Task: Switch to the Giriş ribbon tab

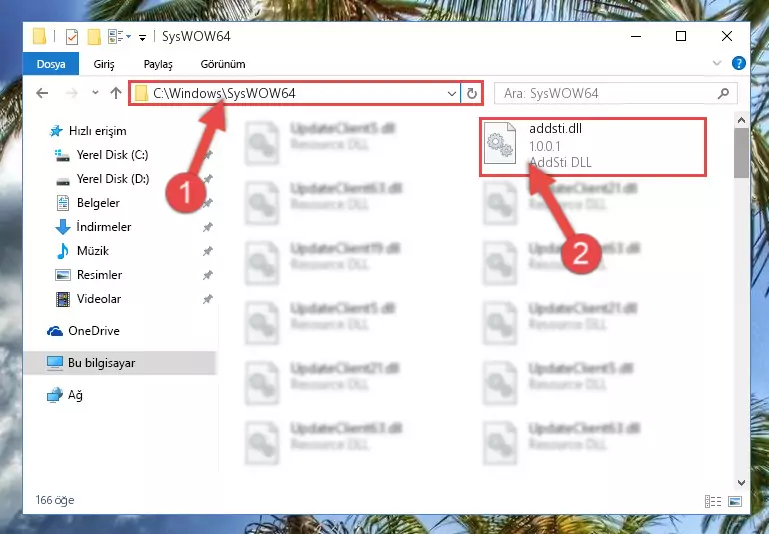Action: coord(104,64)
